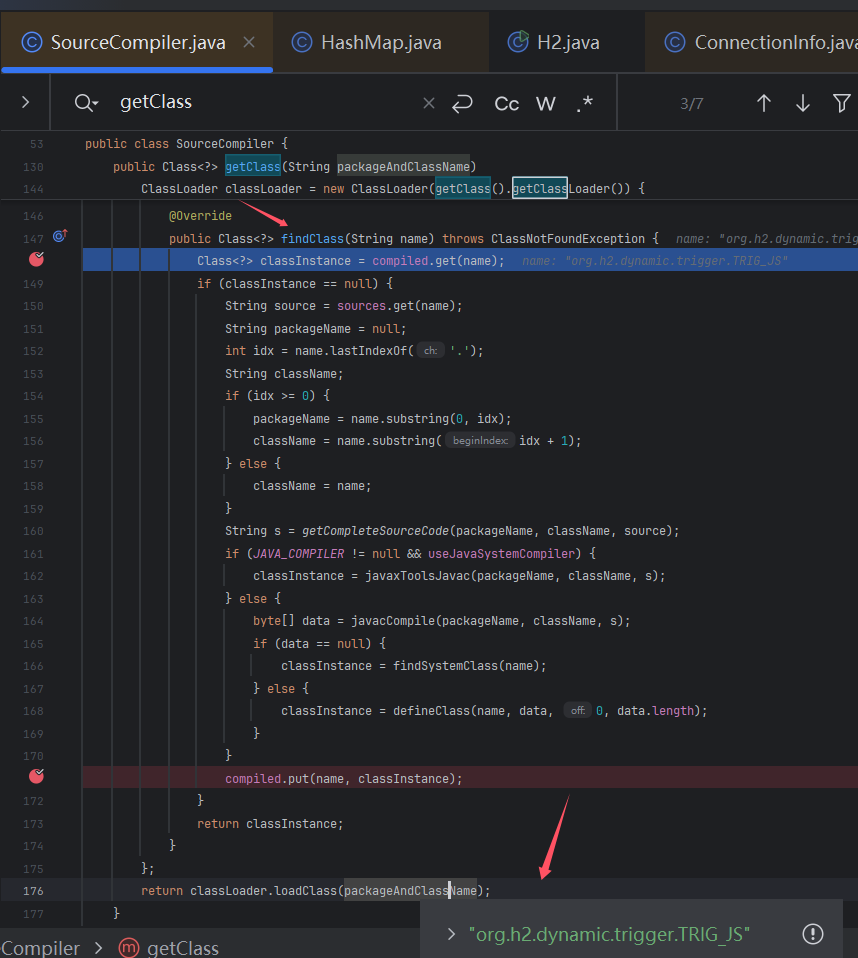Viewport: 858px width, 958px height.
Task: Insert new line in search field
Action: [463, 103]
